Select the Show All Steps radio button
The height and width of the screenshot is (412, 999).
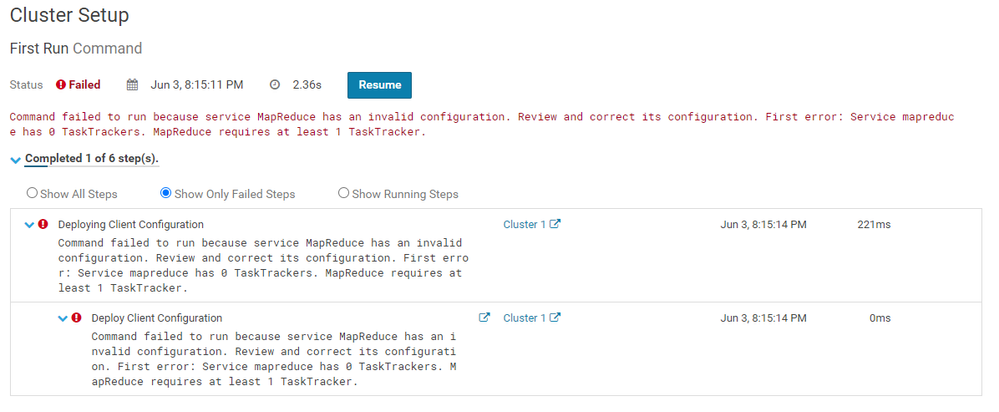(32, 193)
